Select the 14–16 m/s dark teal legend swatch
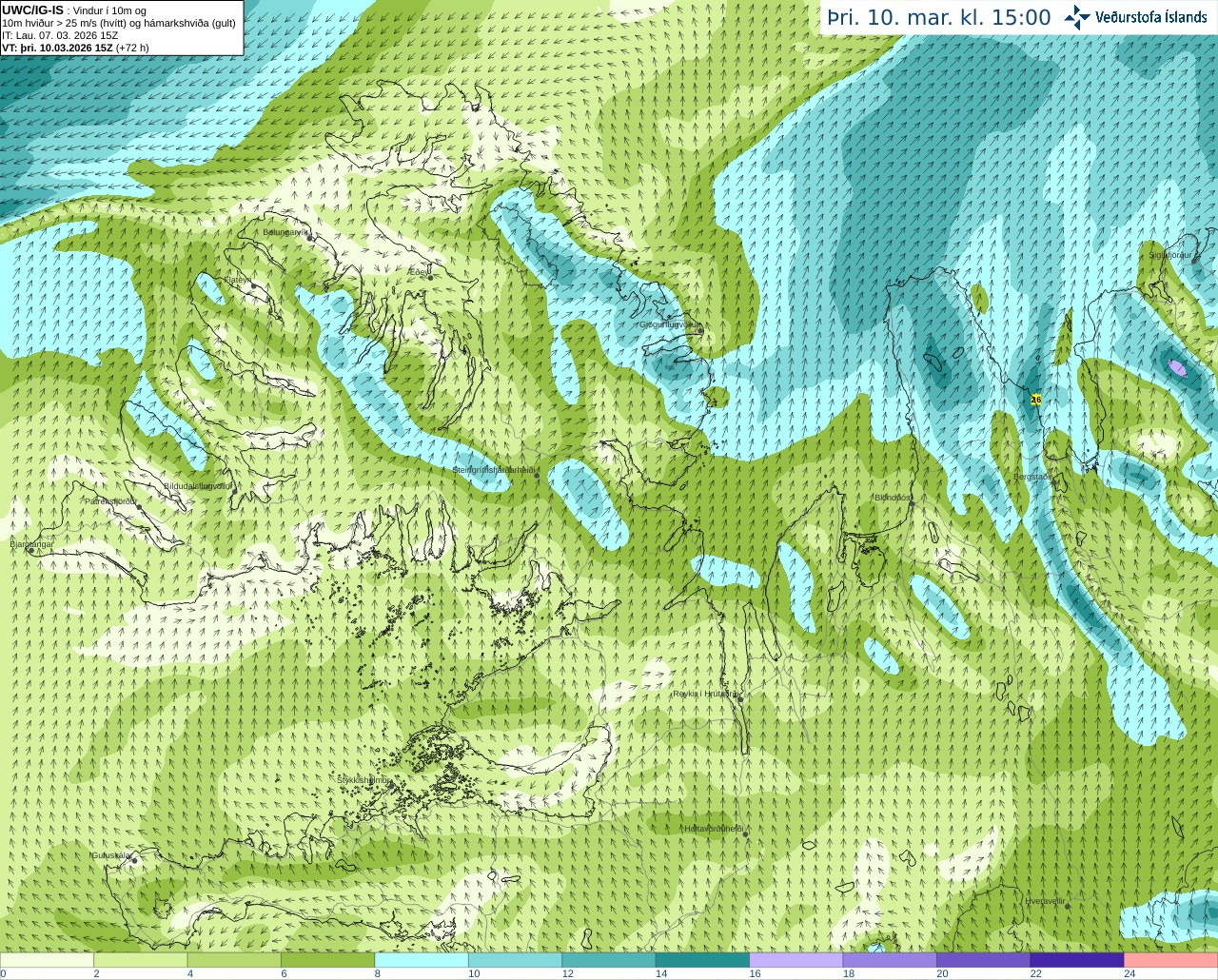 (x=702, y=960)
